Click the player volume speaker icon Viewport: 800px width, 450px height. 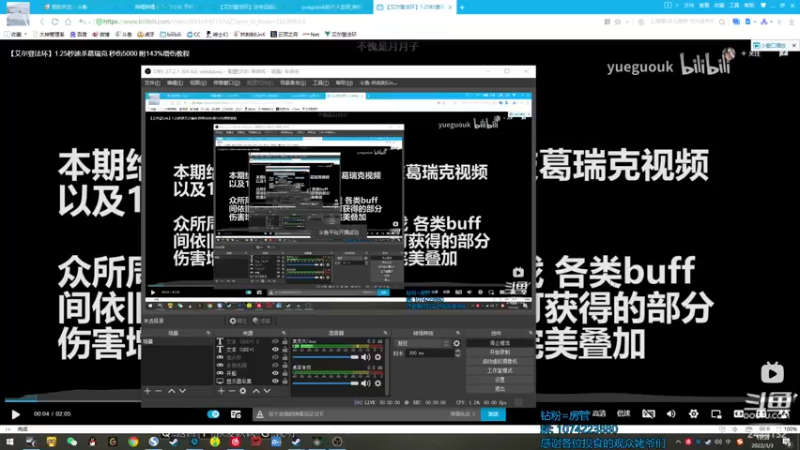coord(671,414)
